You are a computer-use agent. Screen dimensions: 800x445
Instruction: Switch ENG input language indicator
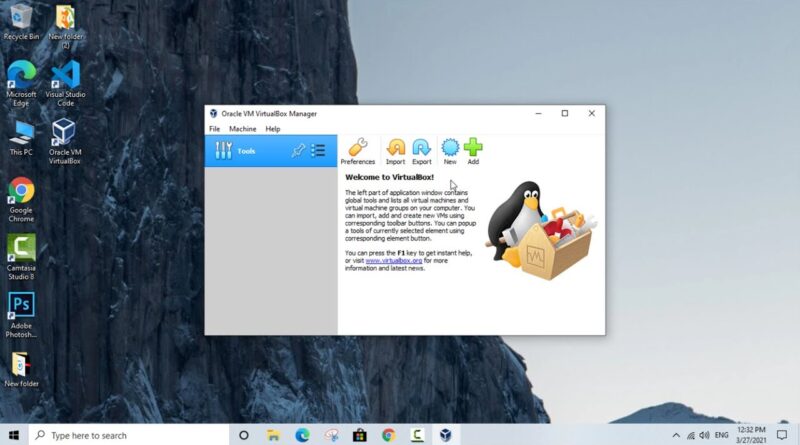[x=721, y=435]
